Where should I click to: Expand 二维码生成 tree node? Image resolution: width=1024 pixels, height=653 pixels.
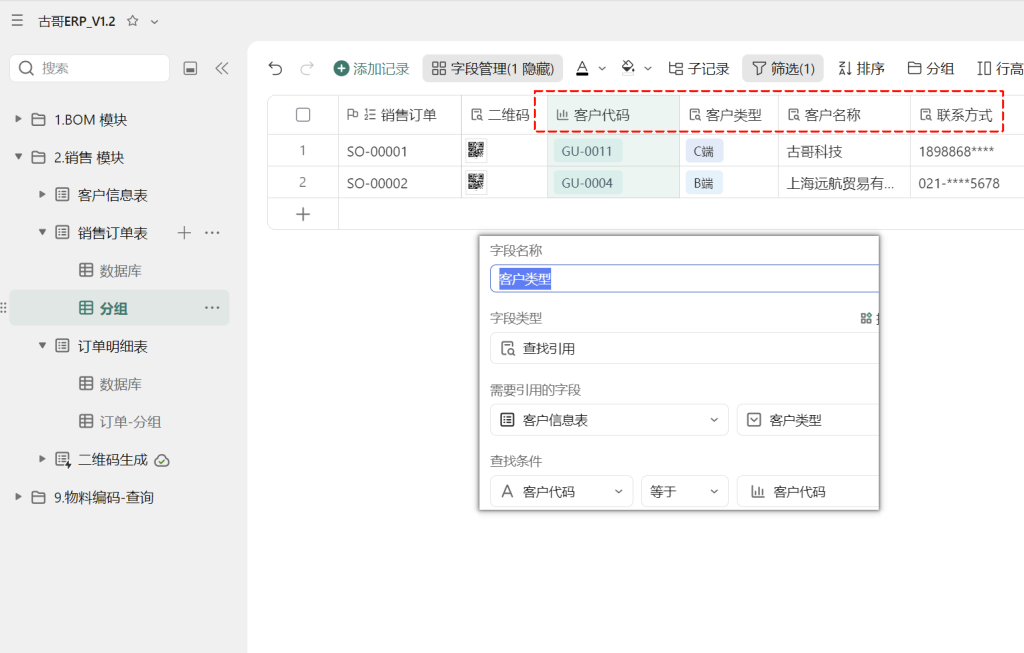click(42, 459)
